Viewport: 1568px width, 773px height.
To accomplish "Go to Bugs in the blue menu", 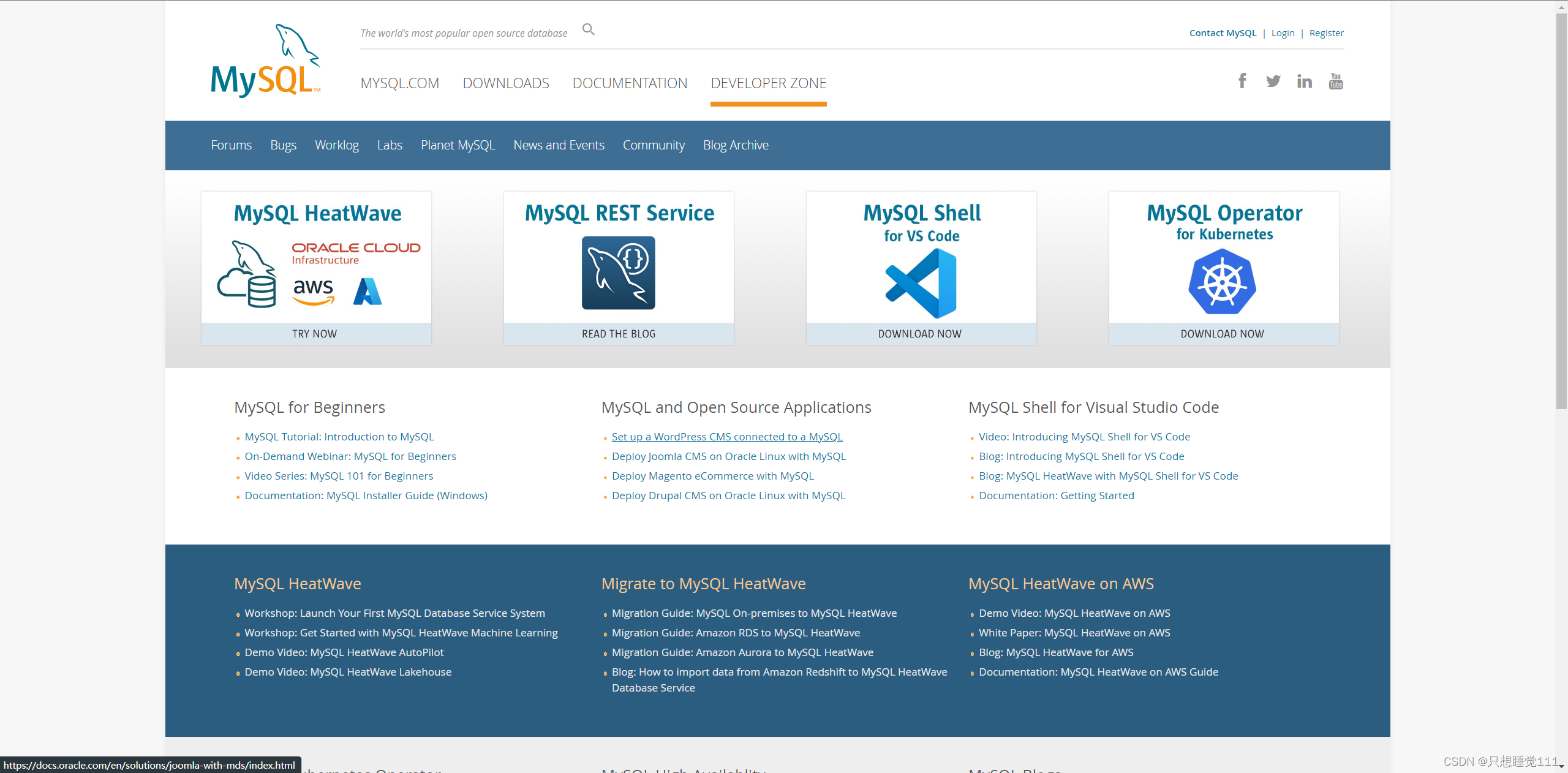I will point(283,145).
